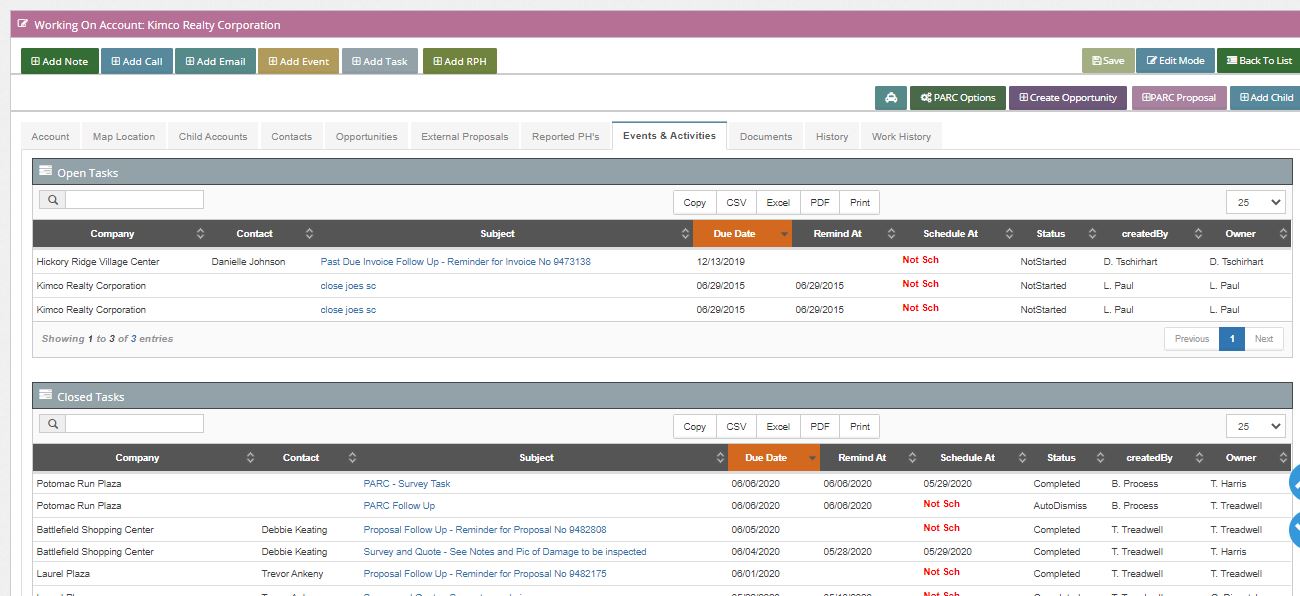Click the Closed Tasks panel header icon
Screen dimensions: 1300x596
tap(45, 396)
